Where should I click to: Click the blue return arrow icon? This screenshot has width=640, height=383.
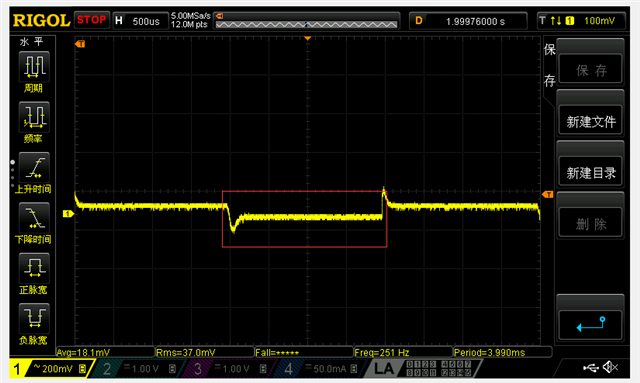pyautogui.click(x=591, y=325)
